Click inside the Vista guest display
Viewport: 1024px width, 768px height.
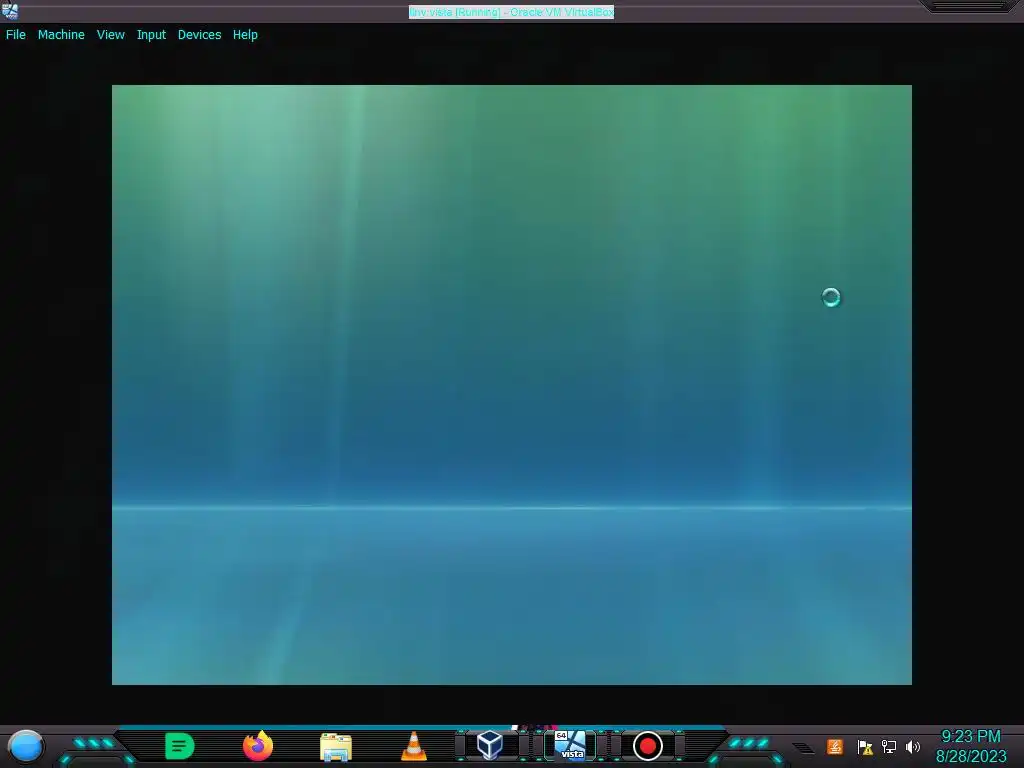[x=511, y=385]
